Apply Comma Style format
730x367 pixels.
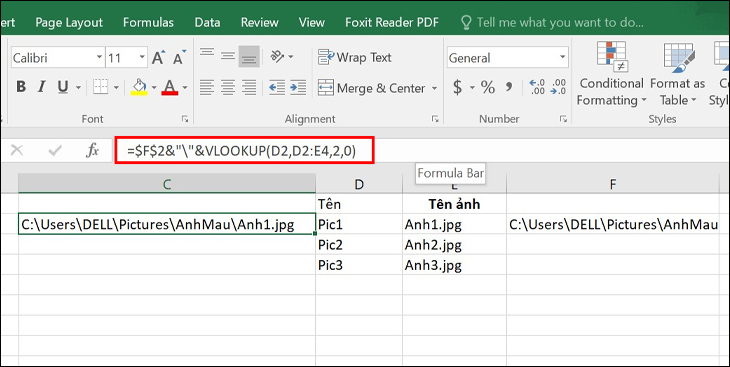click(x=509, y=87)
